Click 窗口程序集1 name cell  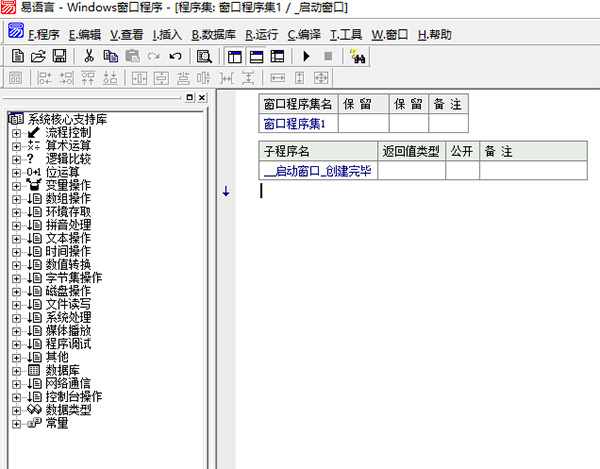coord(298,124)
